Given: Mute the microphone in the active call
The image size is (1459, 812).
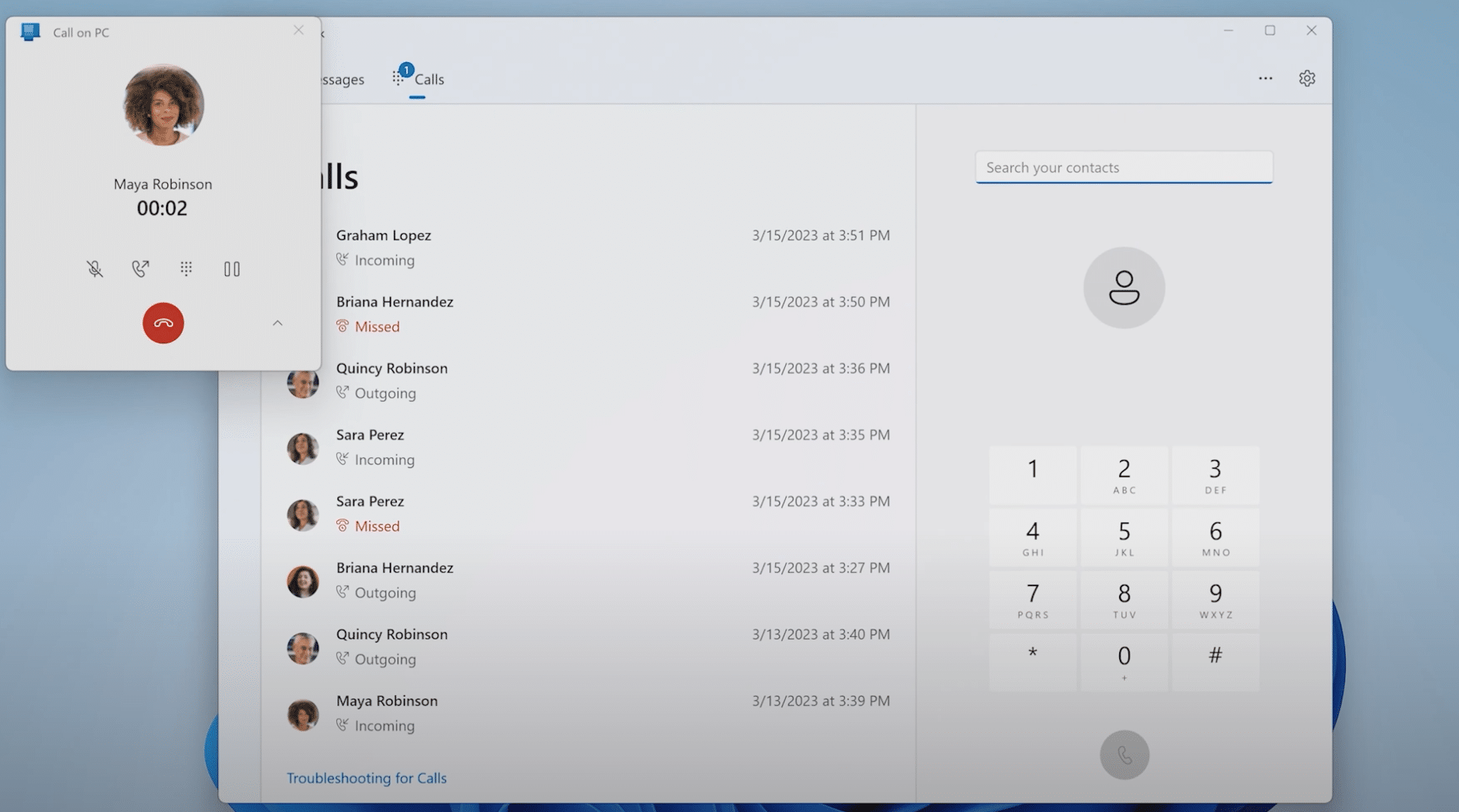Looking at the screenshot, I should click(x=95, y=269).
